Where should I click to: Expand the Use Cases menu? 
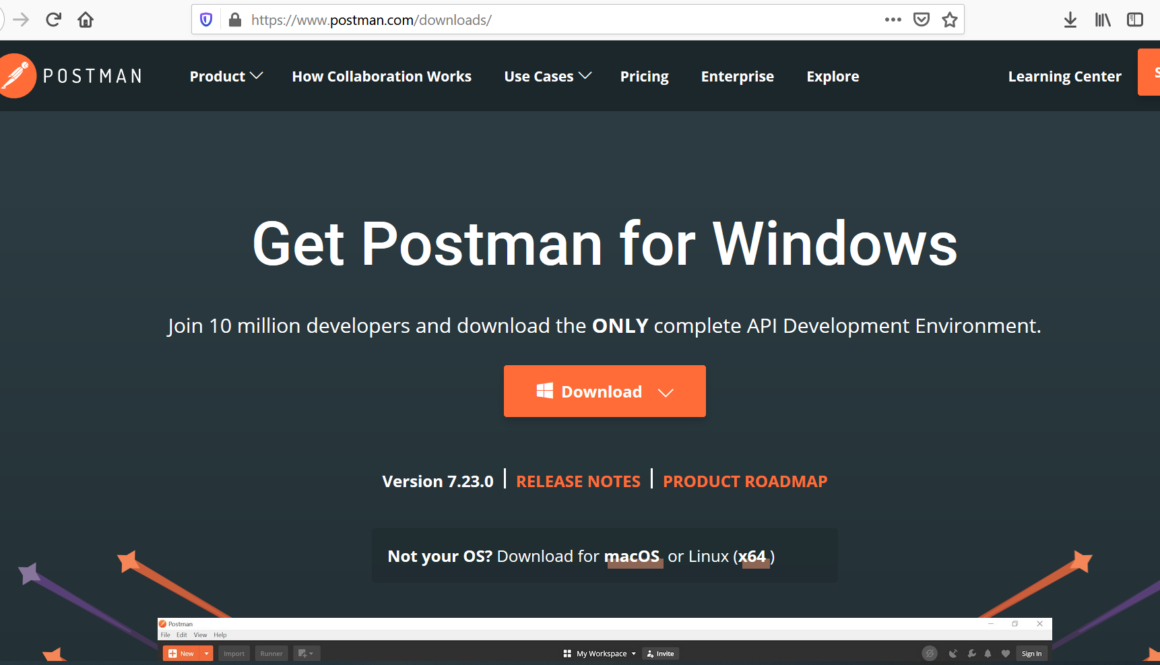tap(547, 76)
